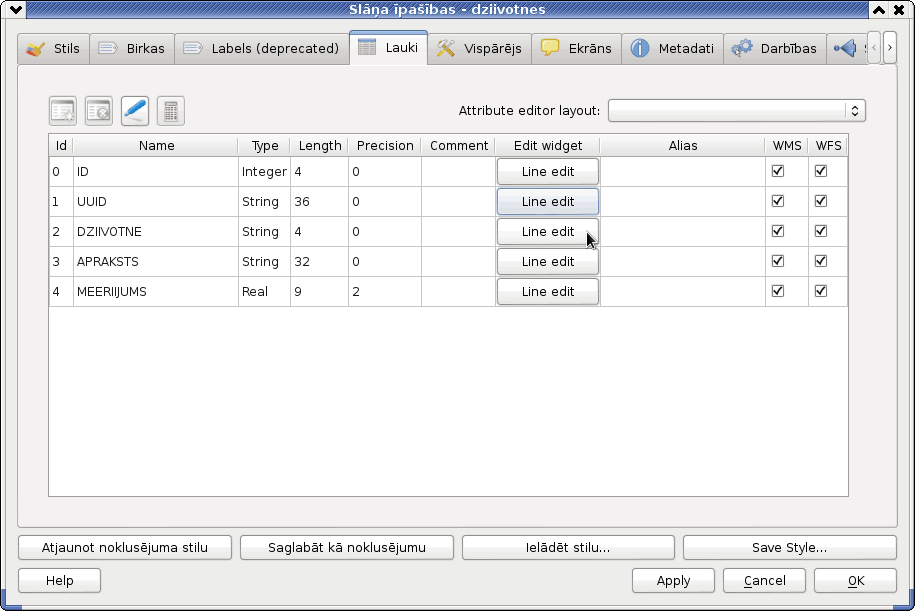Uncheck WMS for the ID field
This screenshot has width=915, height=611.
tap(778, 171)
